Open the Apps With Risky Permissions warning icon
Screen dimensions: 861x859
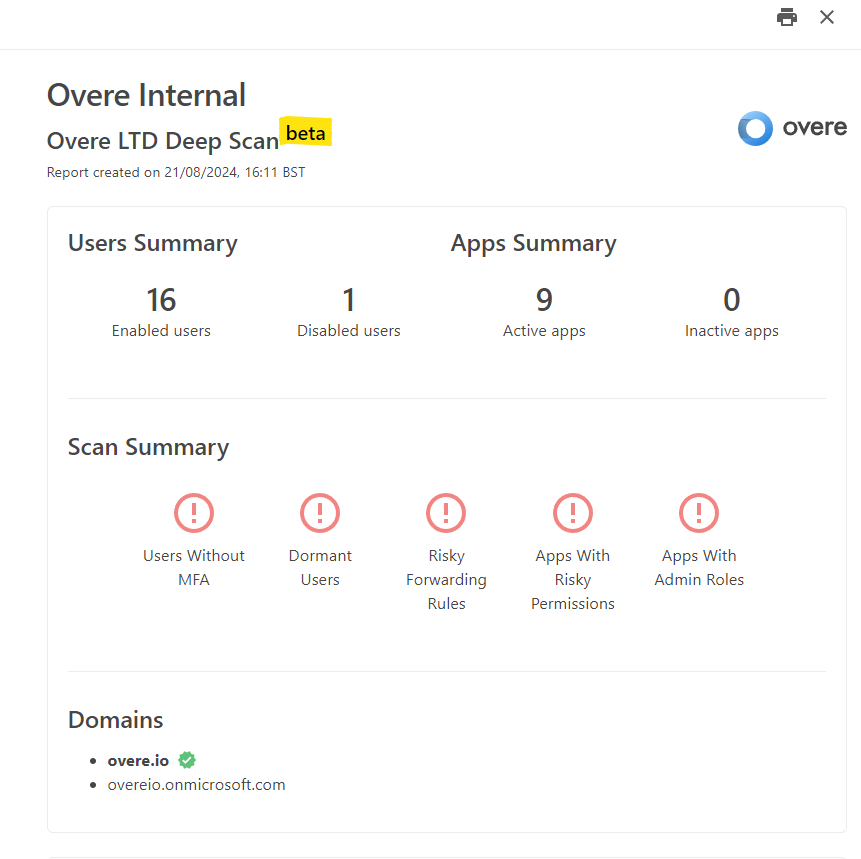click(x=573, y=513)
